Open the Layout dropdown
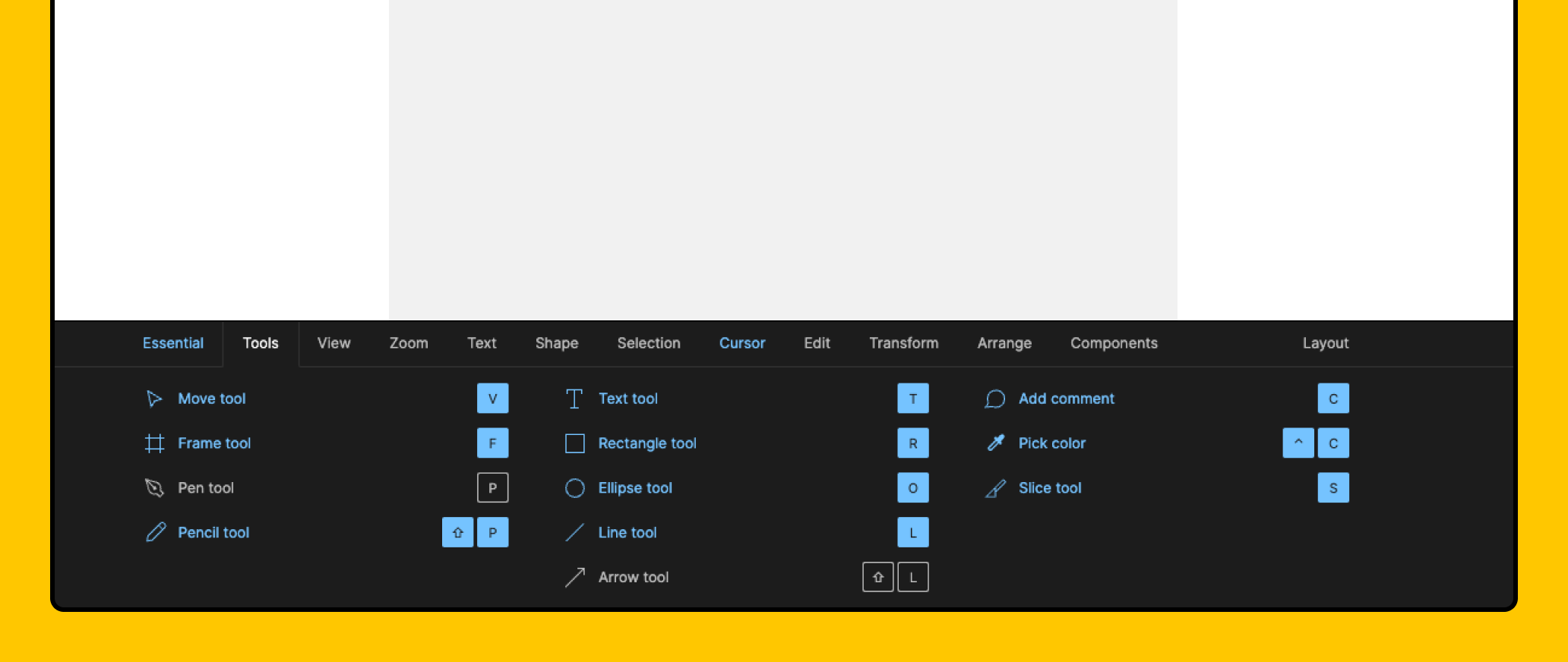Screen dimensions: 1568x662 [1325, 343]
